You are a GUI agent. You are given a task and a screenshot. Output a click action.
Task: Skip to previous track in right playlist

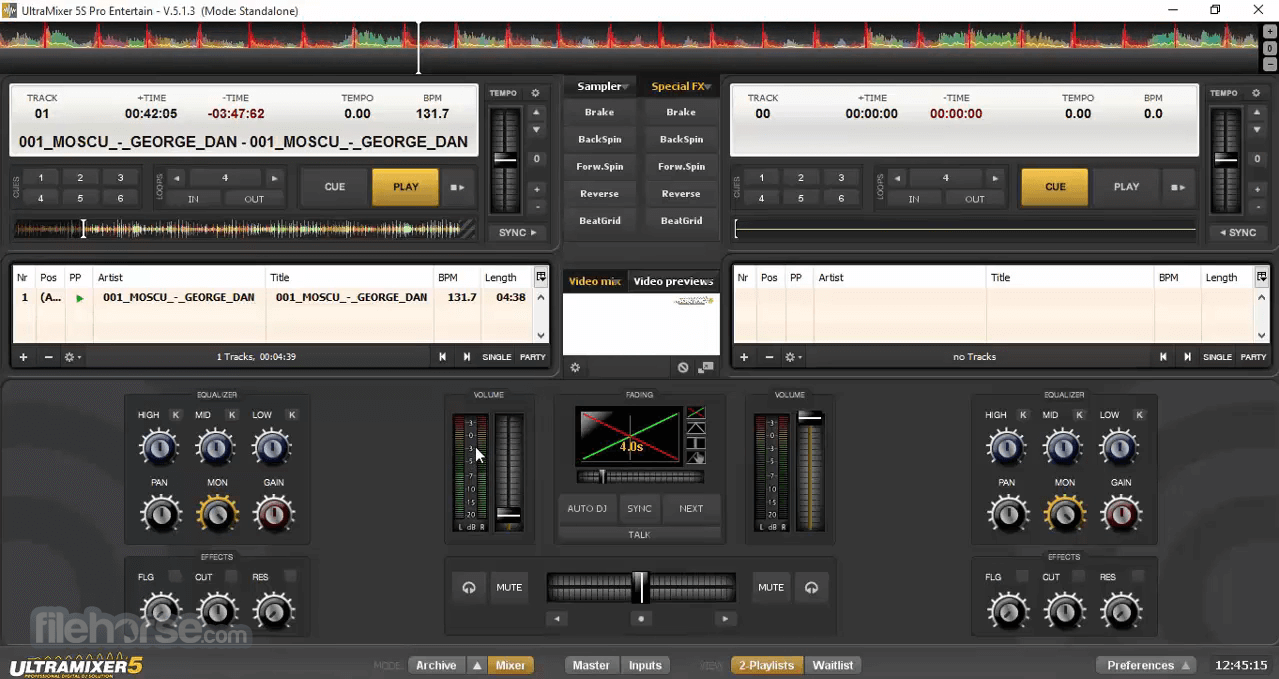(1163, 357)
